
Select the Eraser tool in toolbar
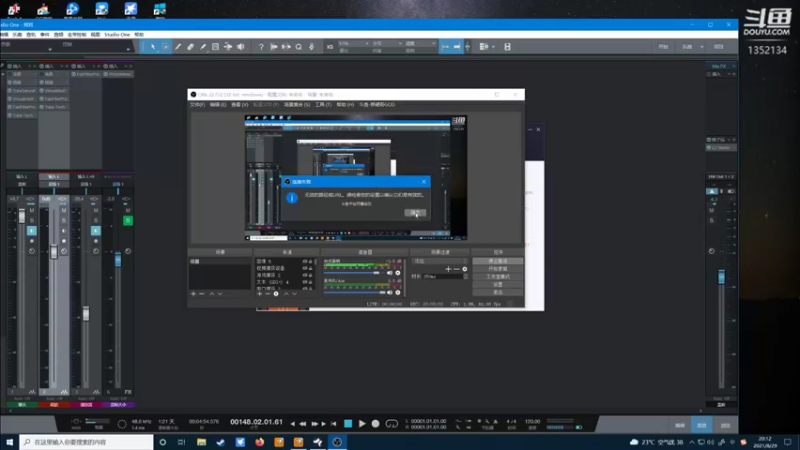tap(190, 47)
